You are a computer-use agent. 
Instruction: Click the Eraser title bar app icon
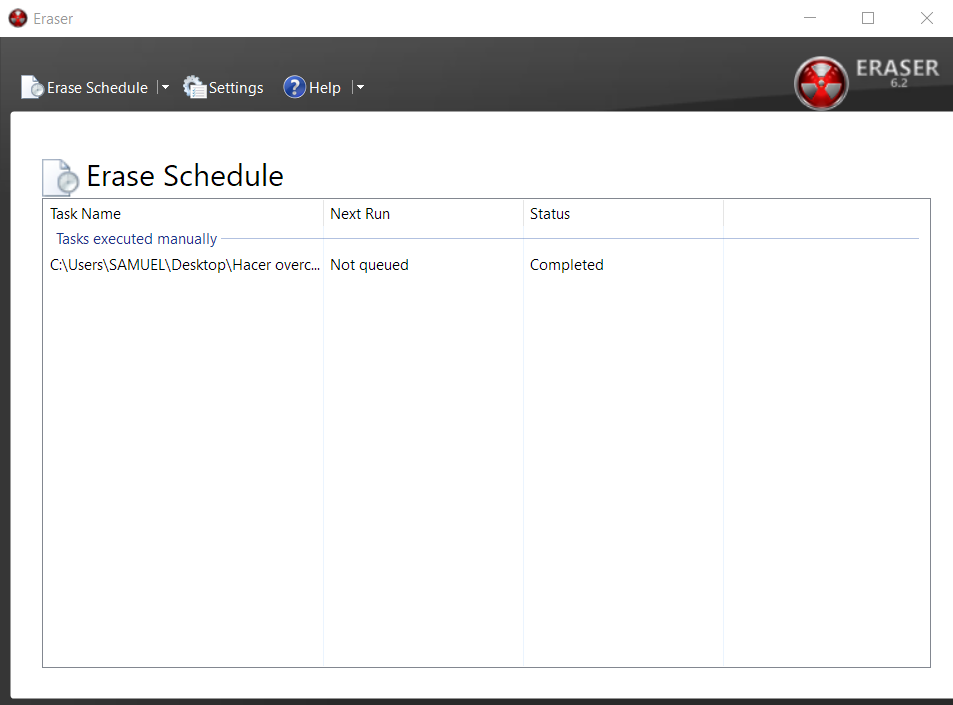pyautogui.click(x=18, y=18)
